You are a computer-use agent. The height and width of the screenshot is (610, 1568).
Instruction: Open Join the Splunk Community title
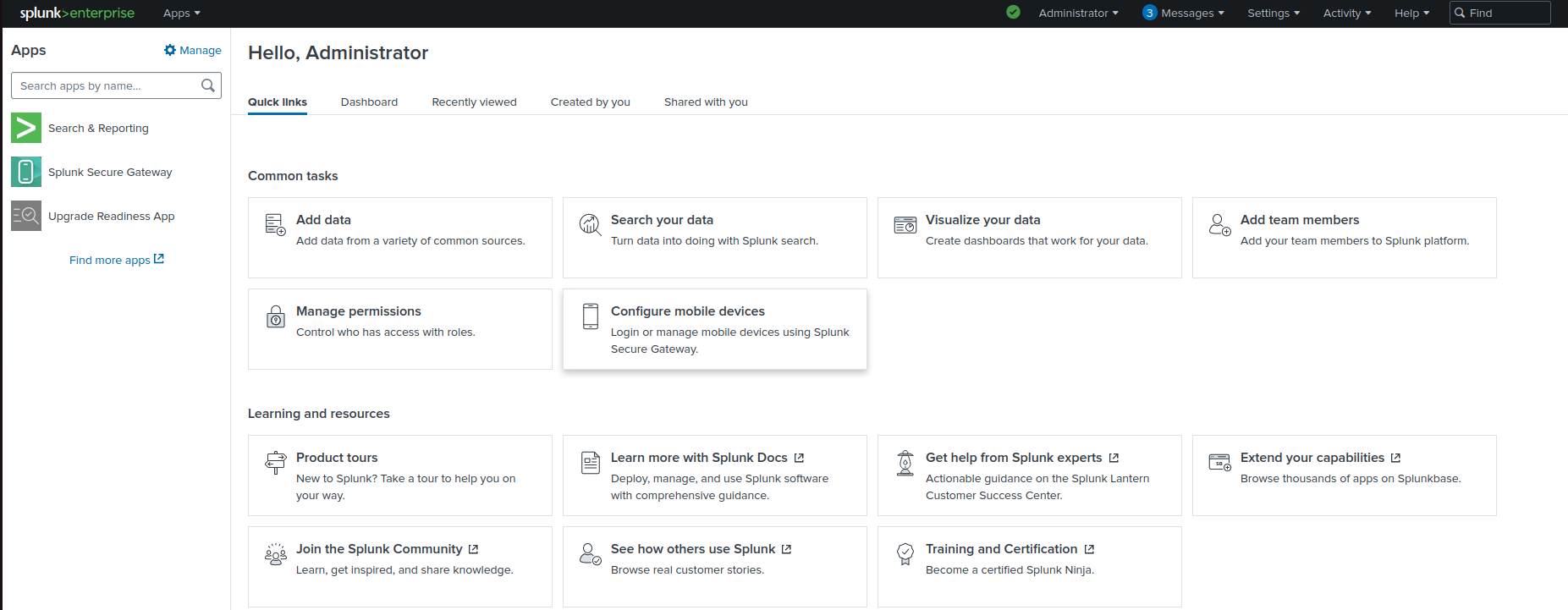[x=379, y=549]
